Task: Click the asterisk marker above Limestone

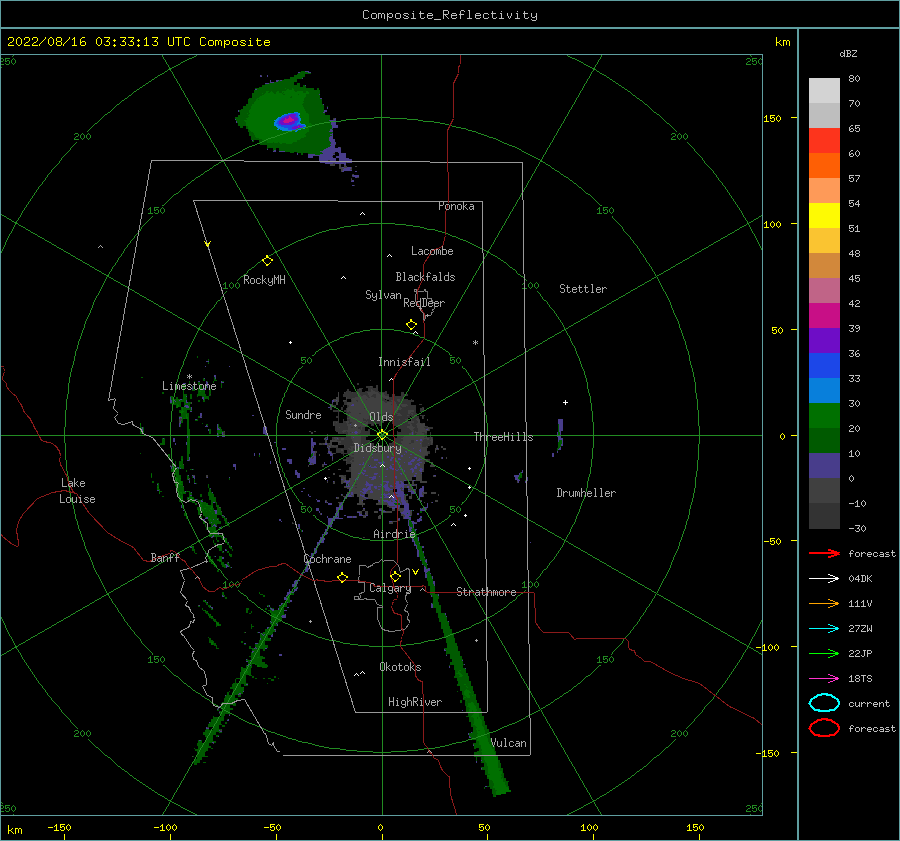Action: tap(189, 377)
